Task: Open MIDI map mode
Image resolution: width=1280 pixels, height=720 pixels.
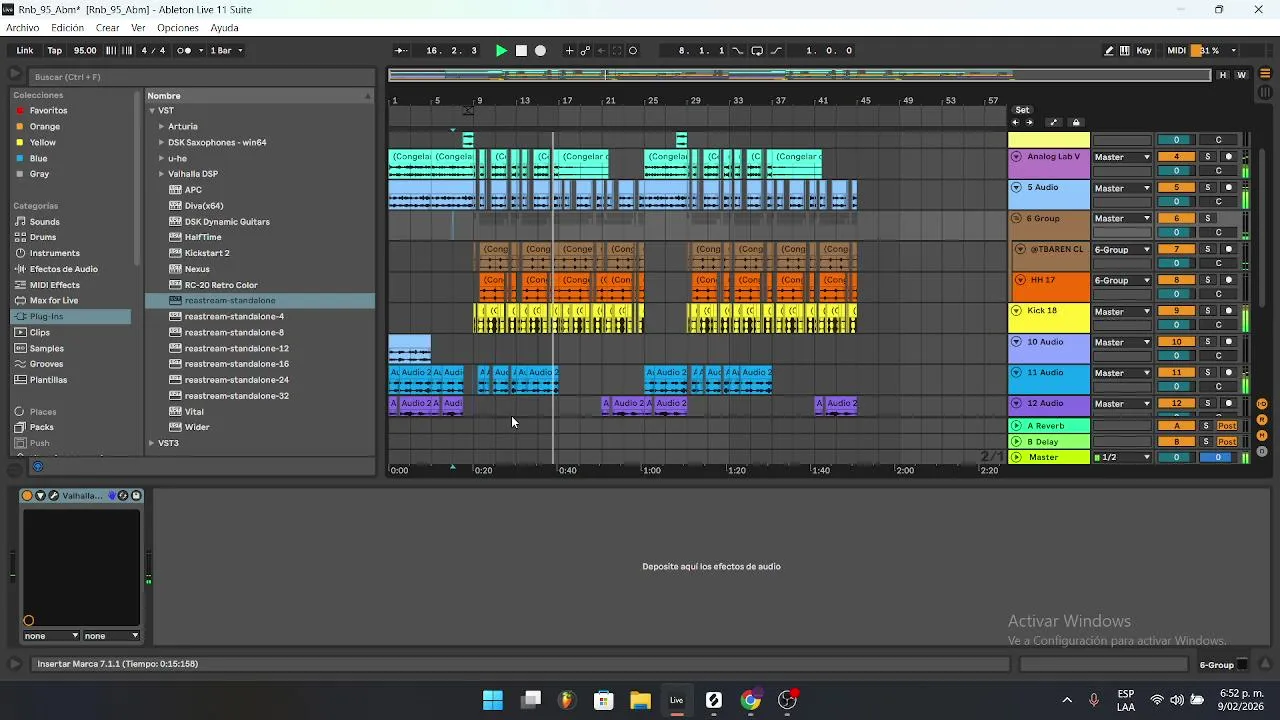Action: tap(1176, 50)
